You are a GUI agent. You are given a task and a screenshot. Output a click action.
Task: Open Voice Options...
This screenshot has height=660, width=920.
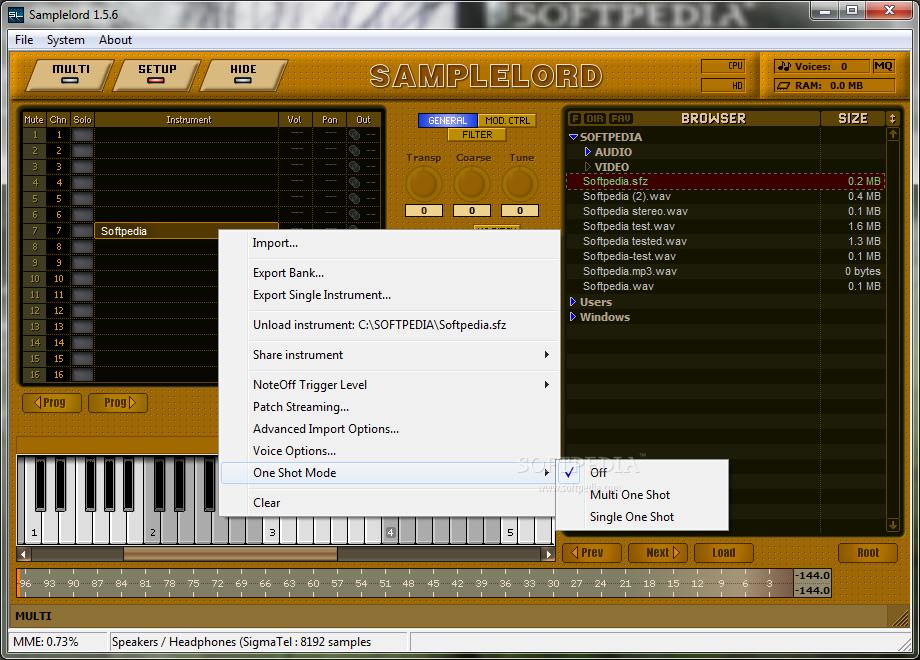pyautogui.click(x=387, y=451)
